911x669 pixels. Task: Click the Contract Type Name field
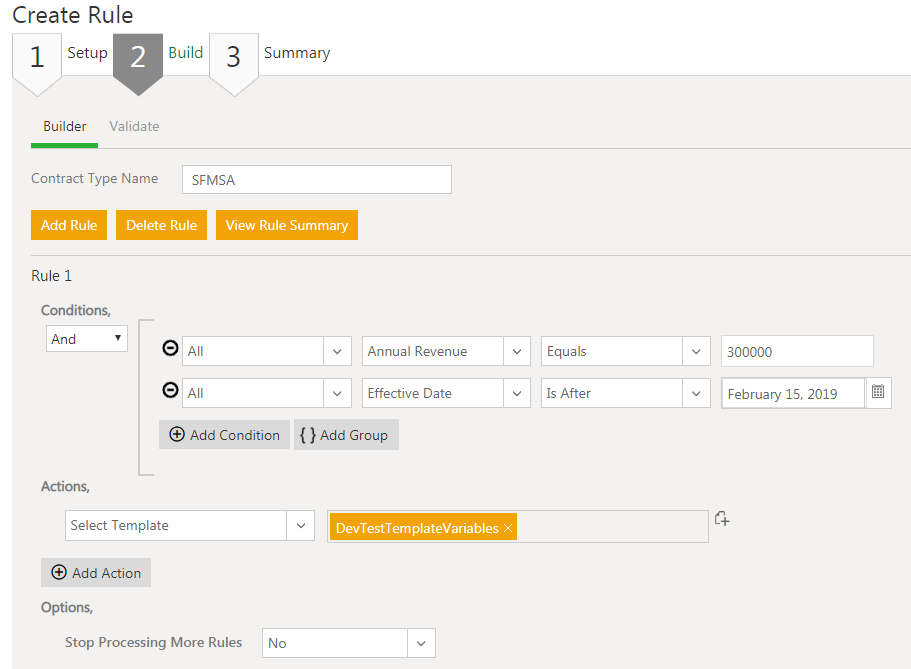[x=317, y=180]
